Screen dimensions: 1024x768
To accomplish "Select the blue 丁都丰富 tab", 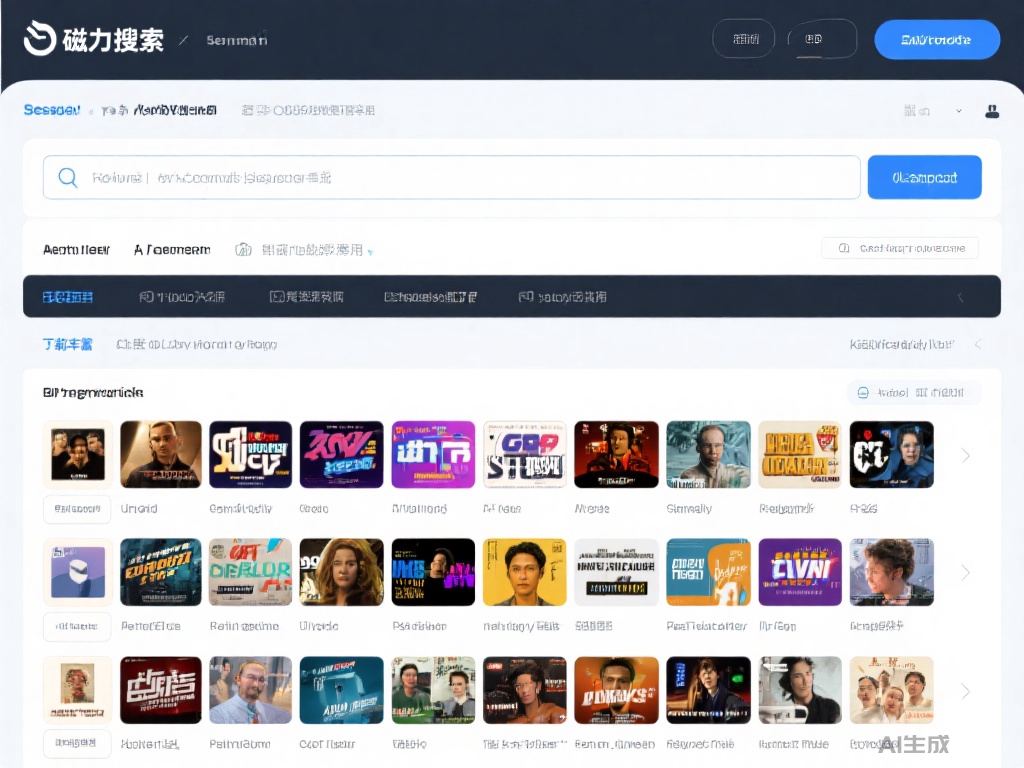I will click(x=68, y=344).
